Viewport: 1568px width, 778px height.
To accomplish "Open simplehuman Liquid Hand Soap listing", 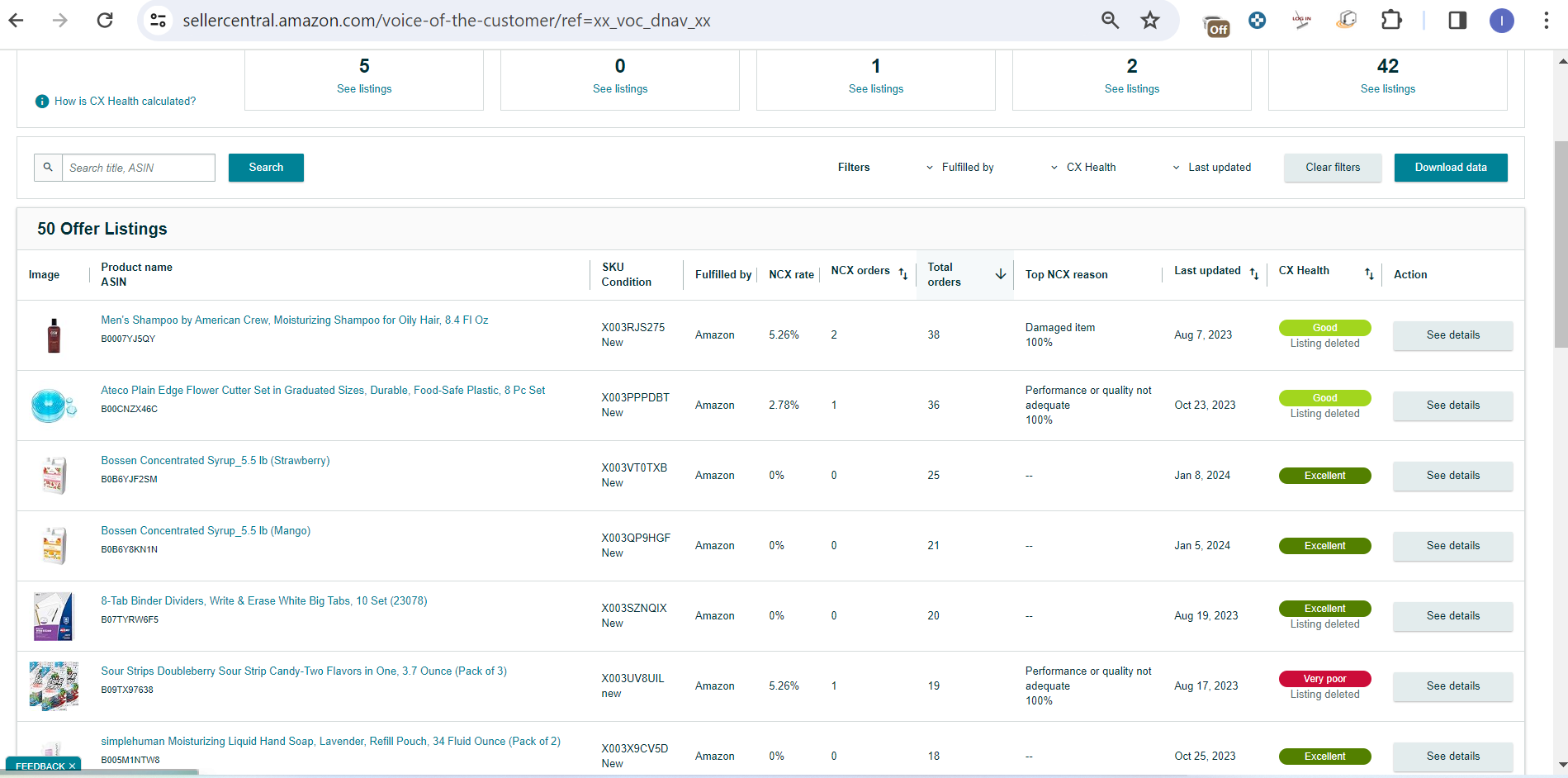I will (330, 742).
